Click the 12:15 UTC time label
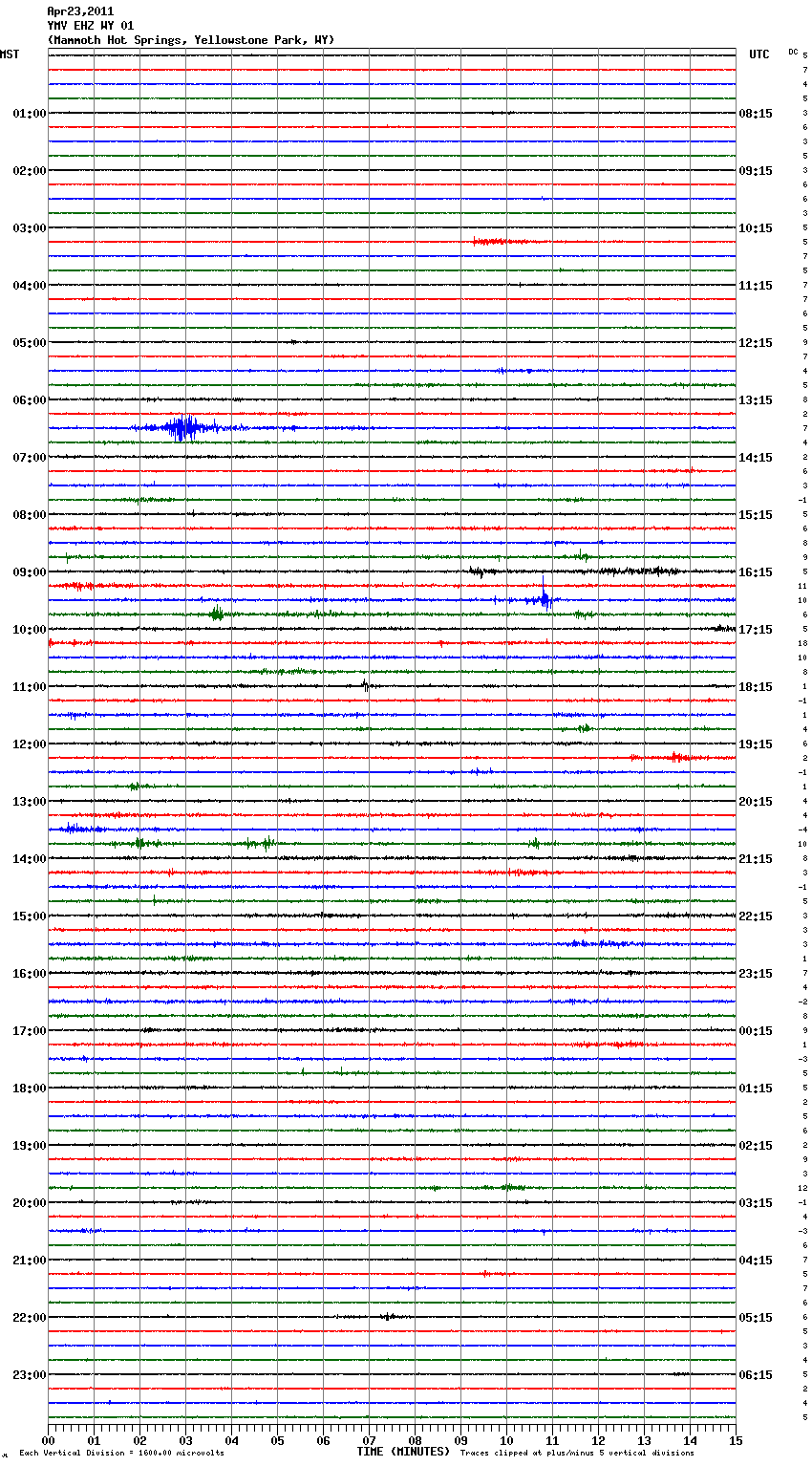The width and height of the screenshot is (812, 1466). pos(756,343)
